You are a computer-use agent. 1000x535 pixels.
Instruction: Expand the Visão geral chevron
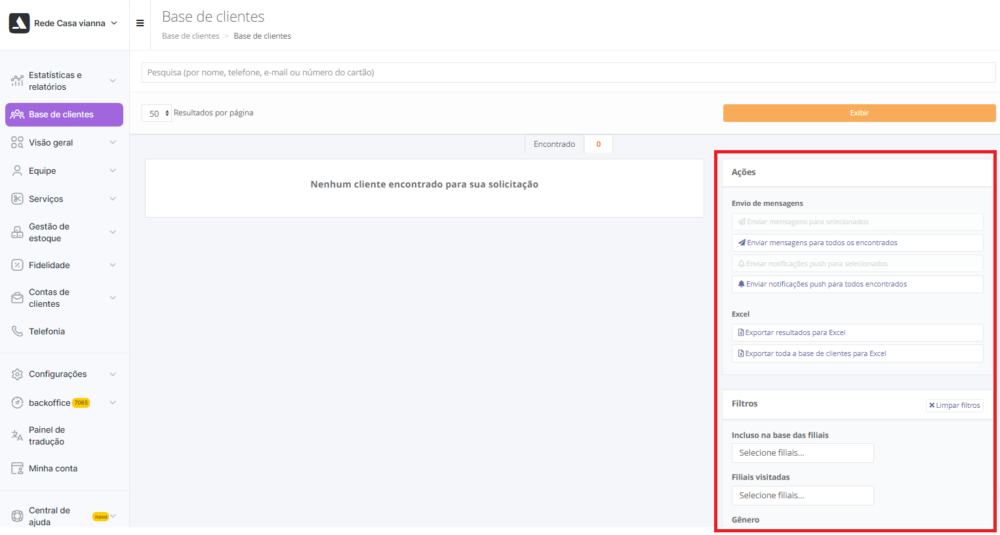click(113, 143)
